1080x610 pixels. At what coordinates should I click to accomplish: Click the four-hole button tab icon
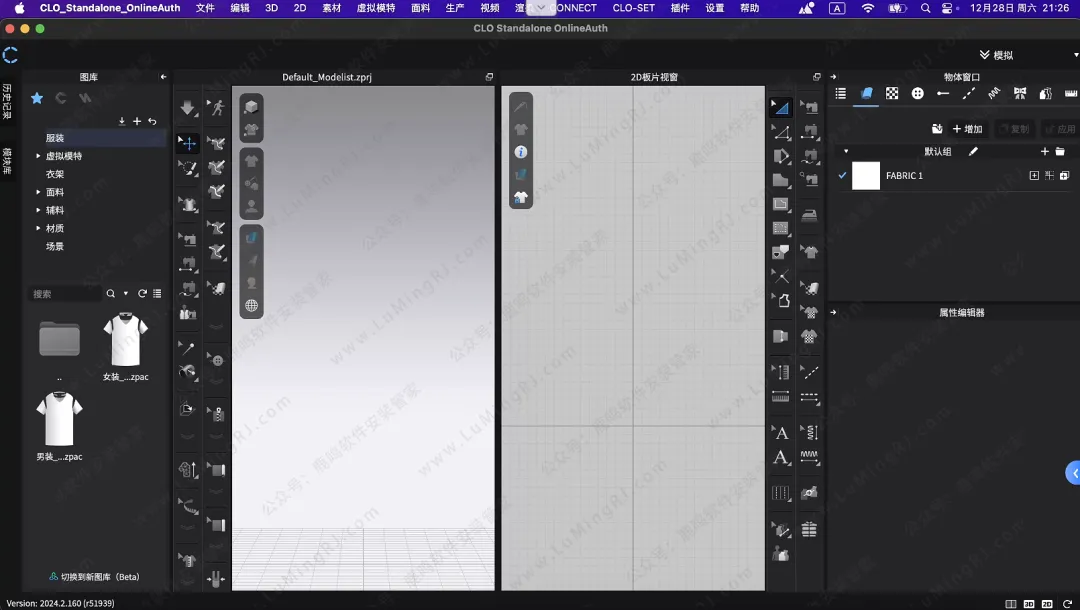[917, 93]
